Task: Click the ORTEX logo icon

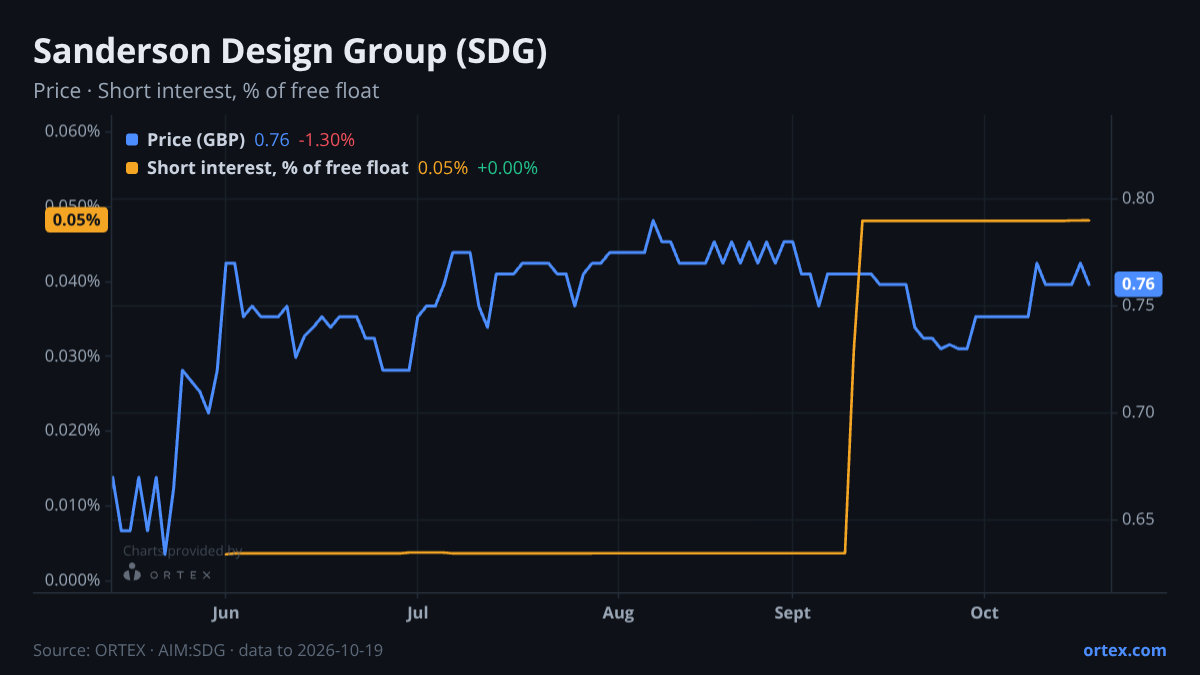Action: [132, 573]
